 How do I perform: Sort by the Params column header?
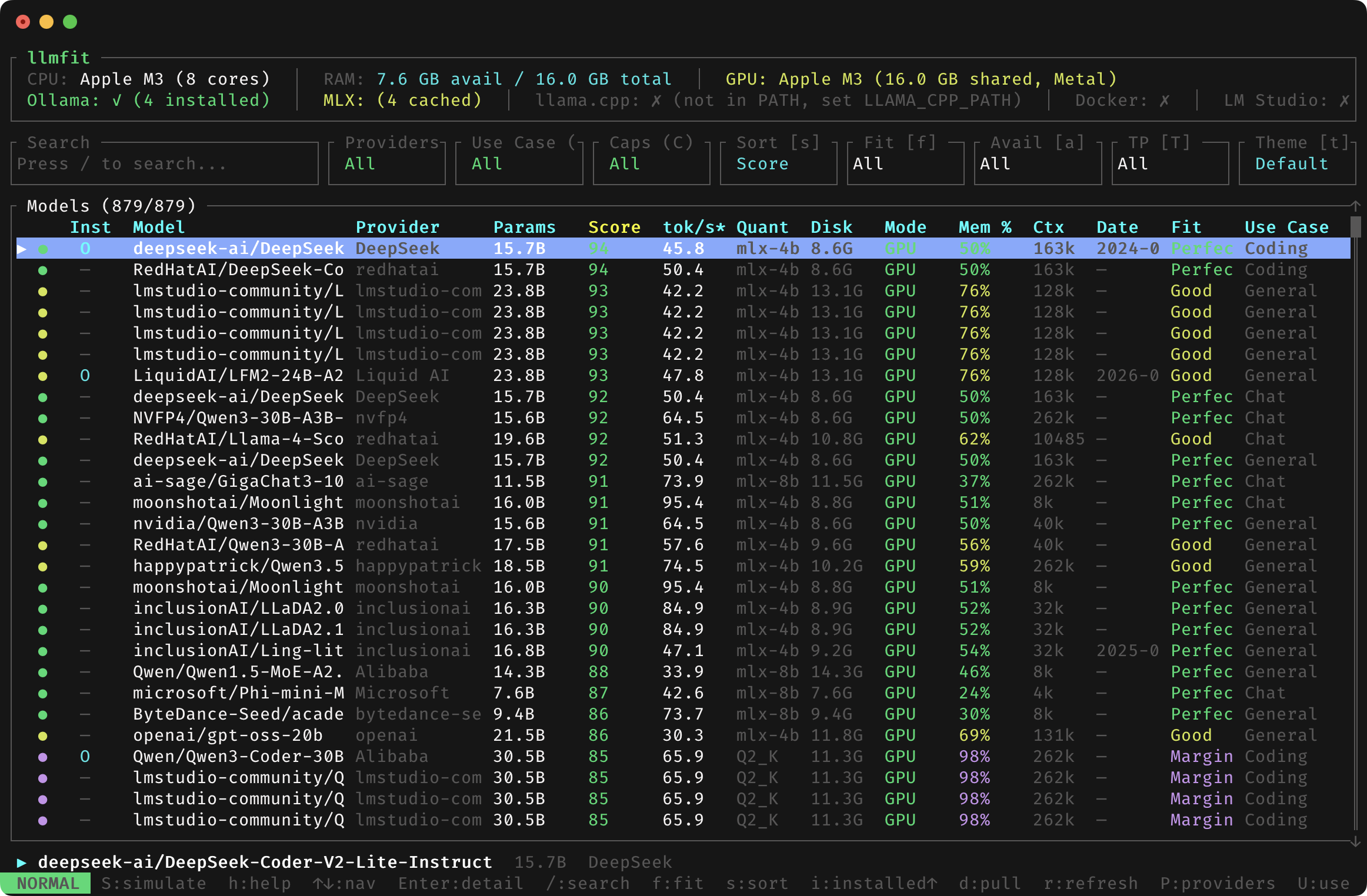(x=525, y=228)
